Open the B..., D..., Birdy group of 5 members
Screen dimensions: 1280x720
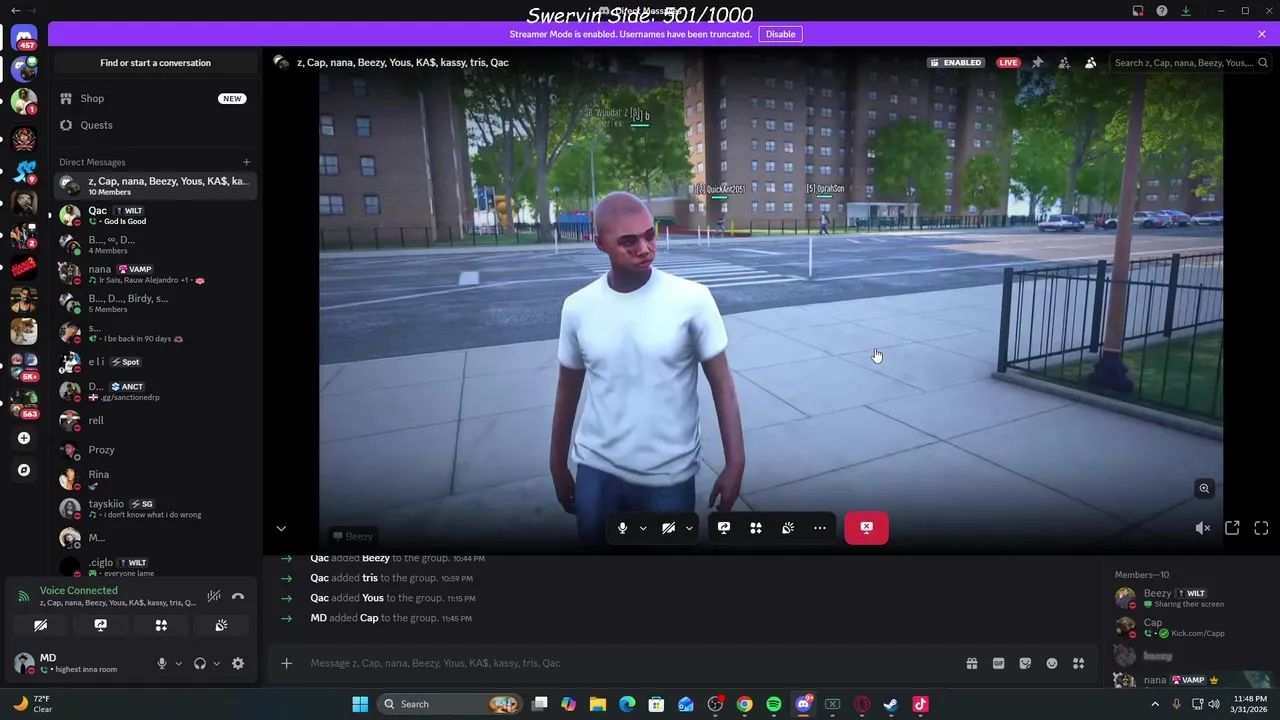(x=155, y=303)
